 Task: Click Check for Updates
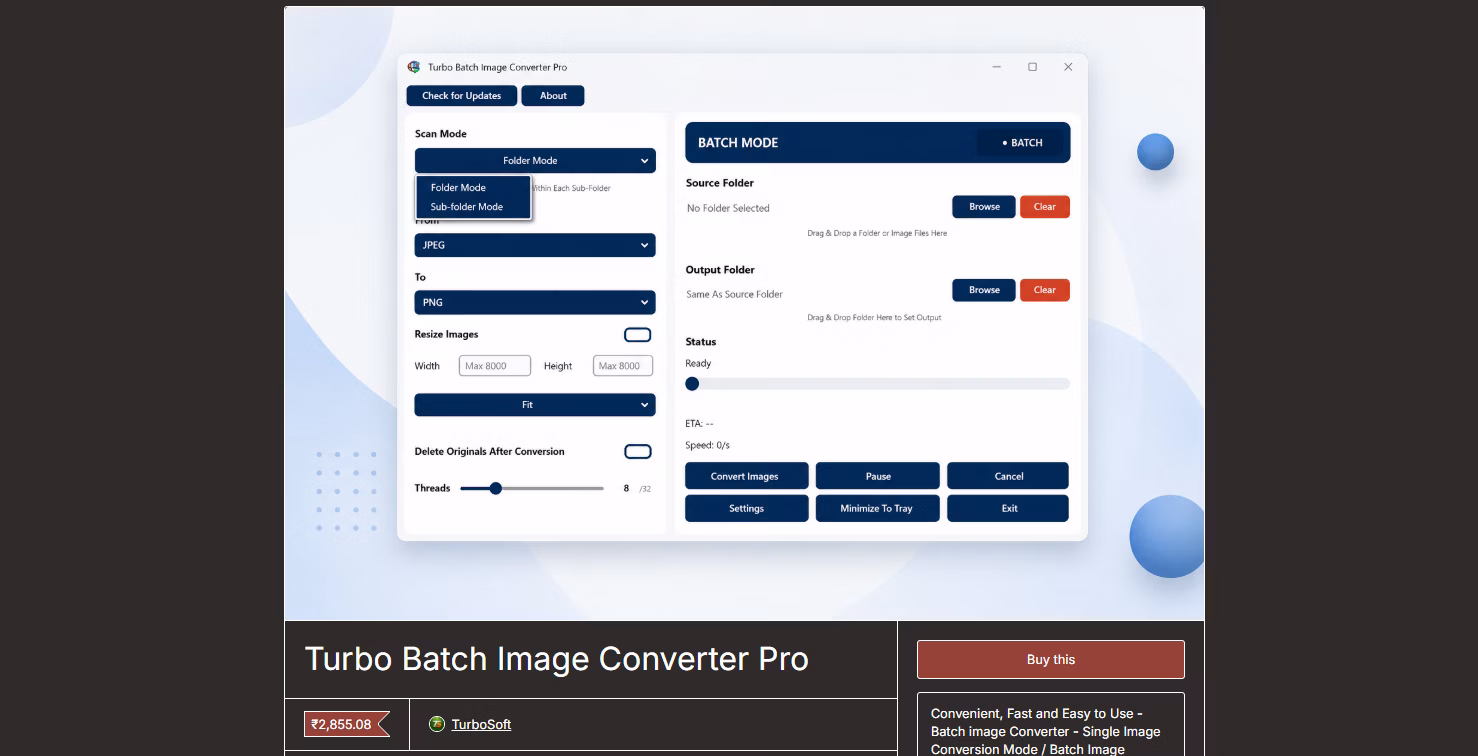462,96
